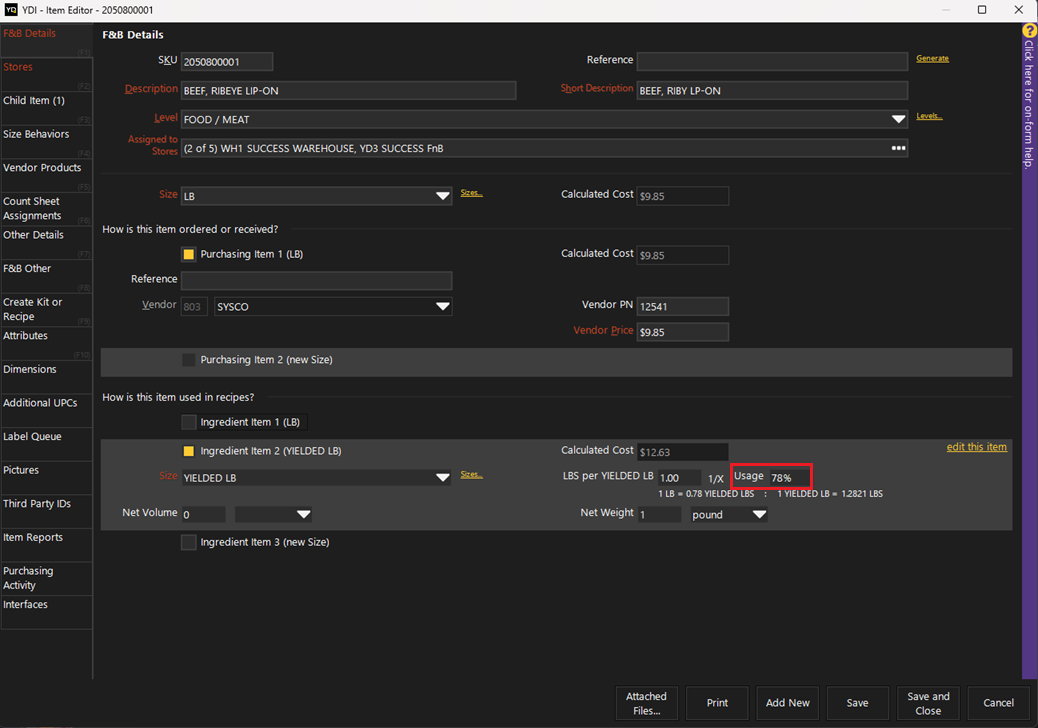Cancel the item editor

998,703
